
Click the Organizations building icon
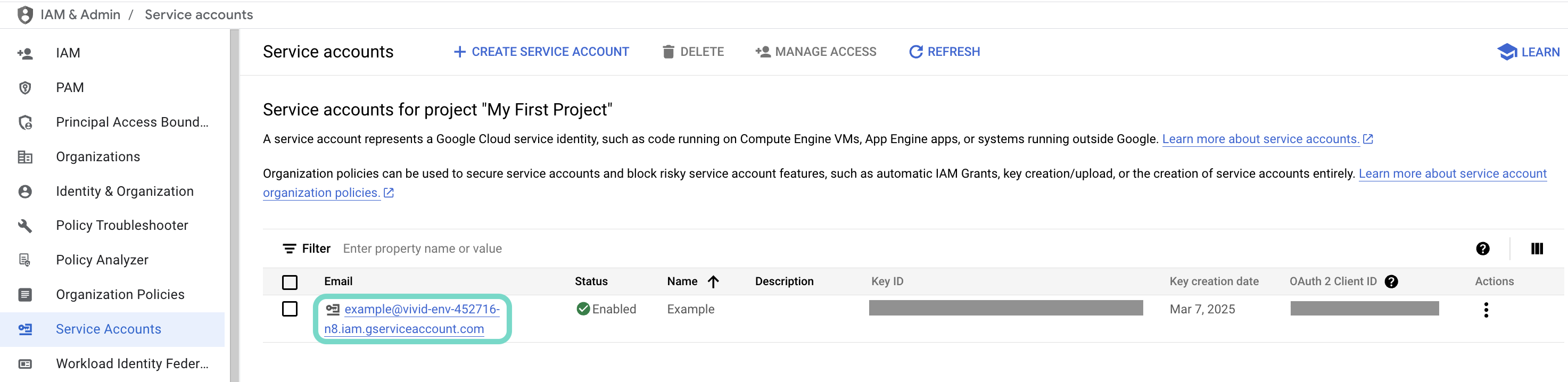pyautogui.click(x=25, y=157)
